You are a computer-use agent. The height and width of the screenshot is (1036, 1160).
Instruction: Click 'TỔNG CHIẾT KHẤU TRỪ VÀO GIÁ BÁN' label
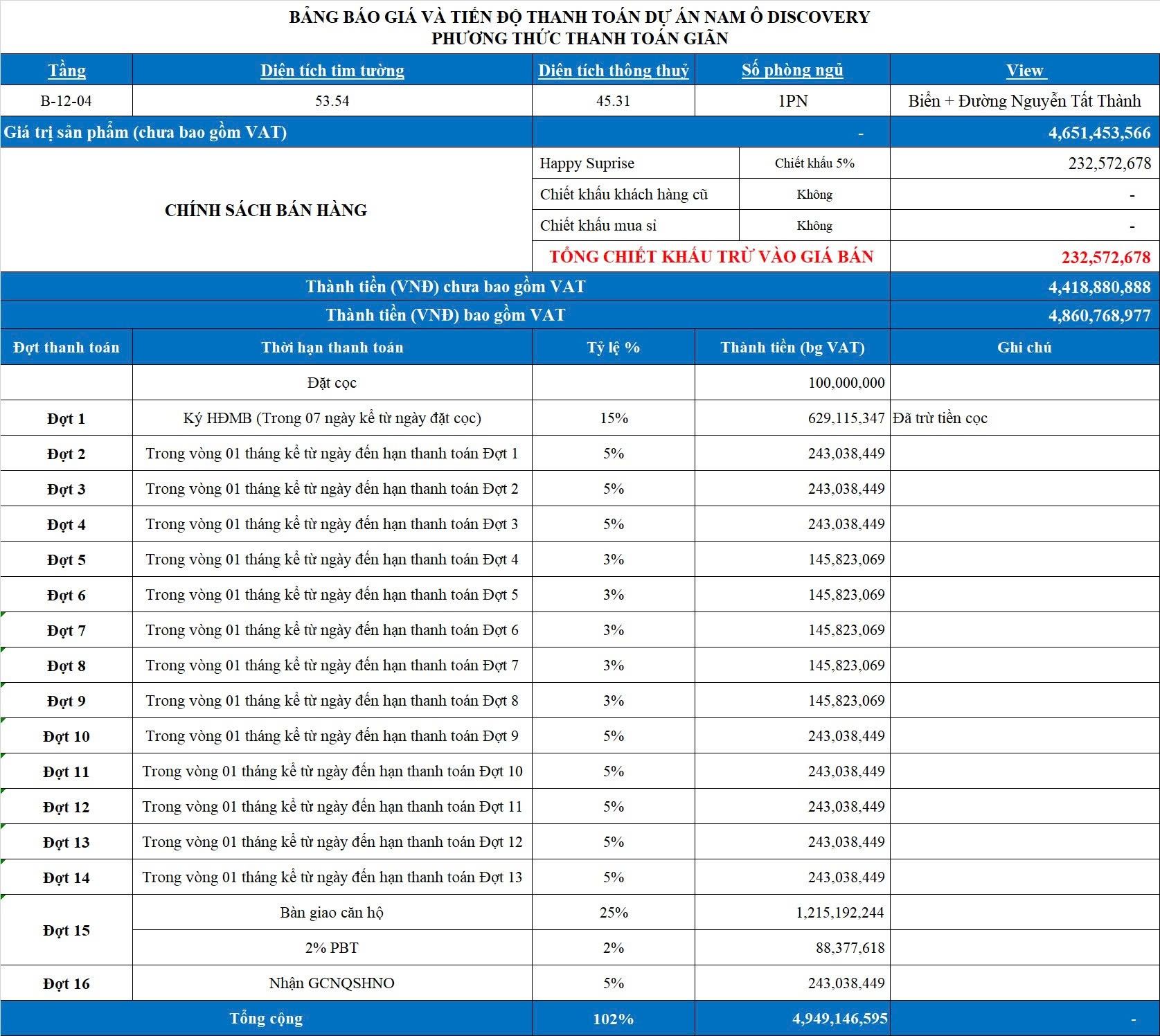(x=711, y=257)
